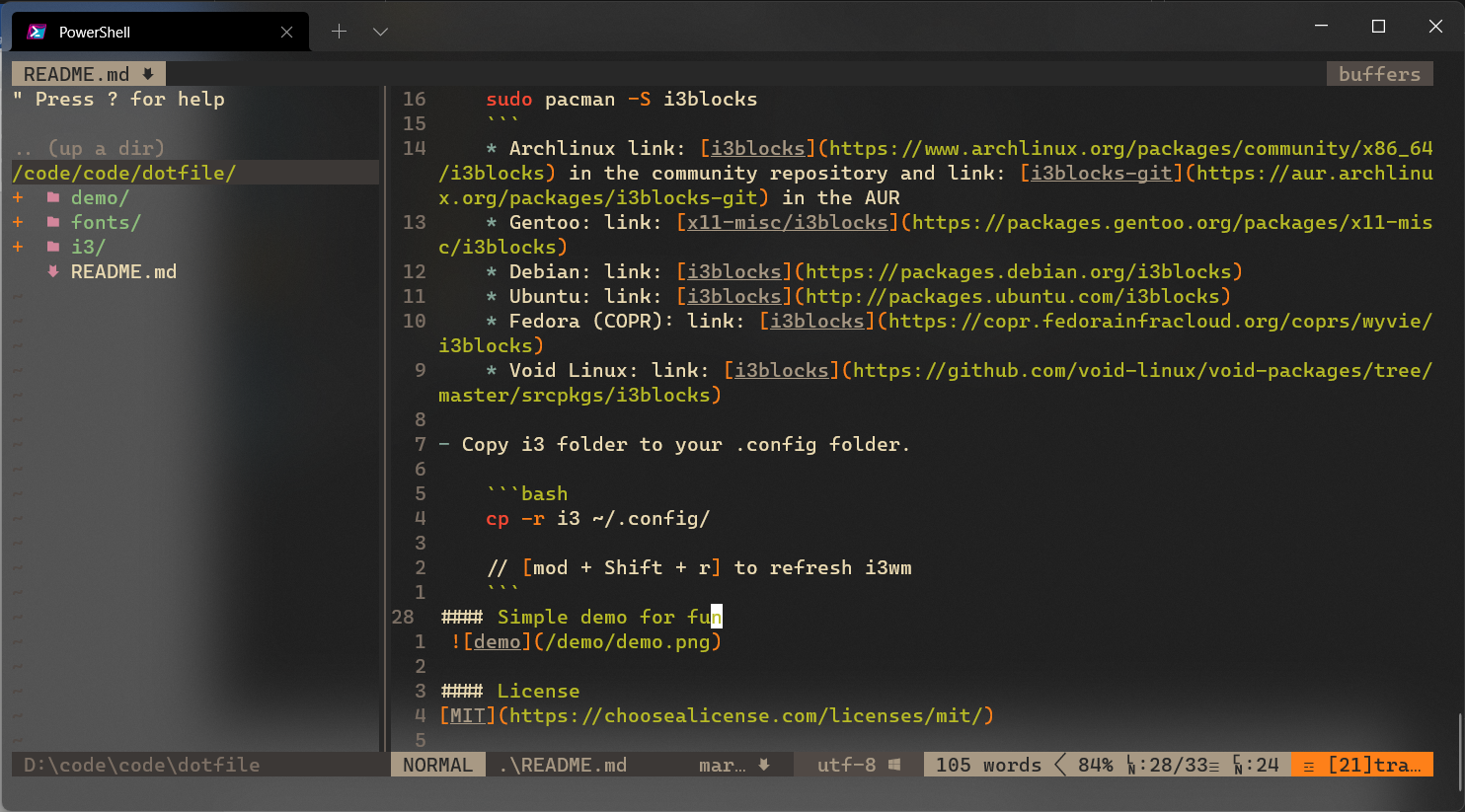1465x812 pixels.
Task: Click the buffers label in the tabline
Action: pos(1379,74)
